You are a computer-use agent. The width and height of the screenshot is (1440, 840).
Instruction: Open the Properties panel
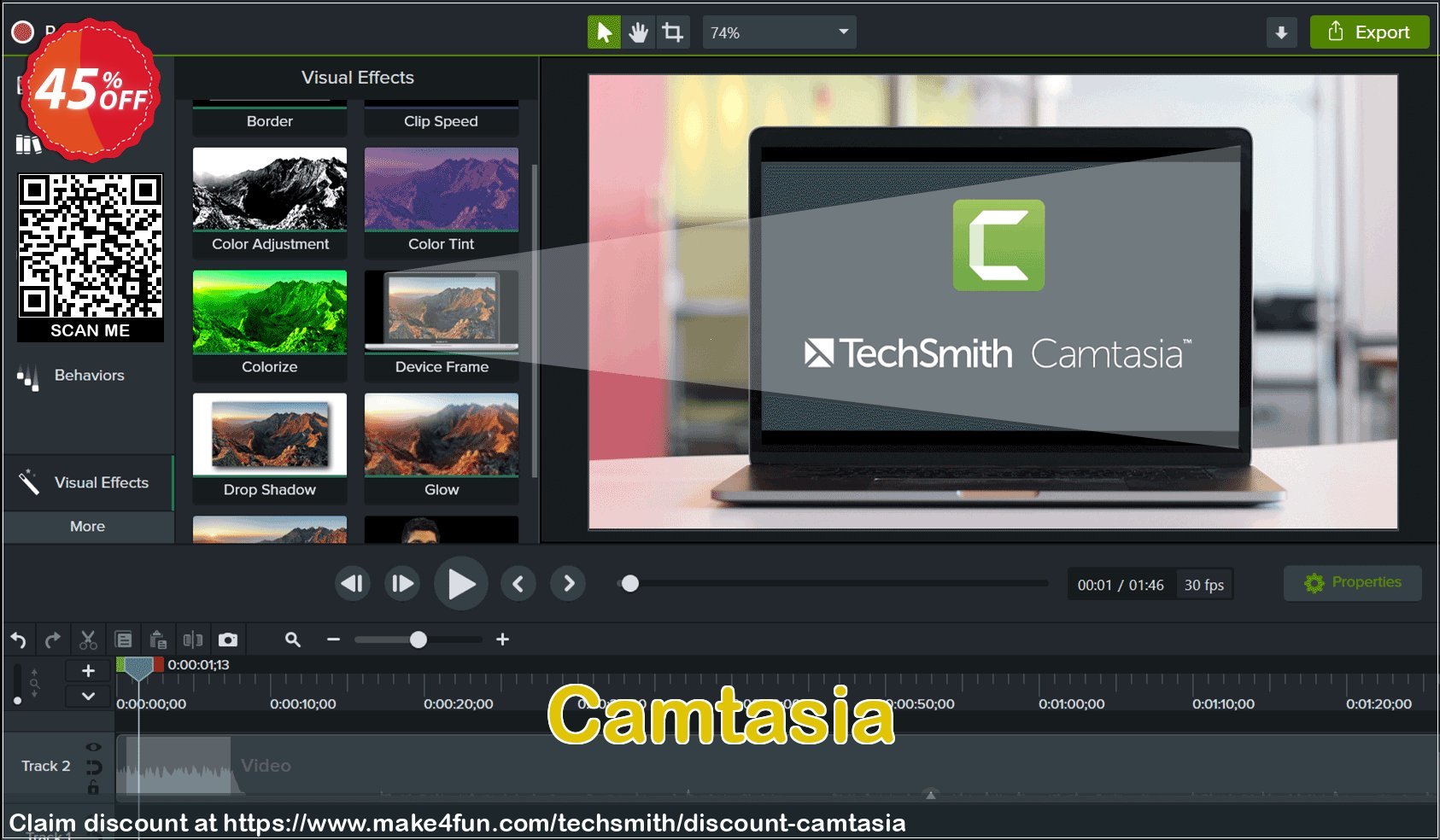point(1352,583)
